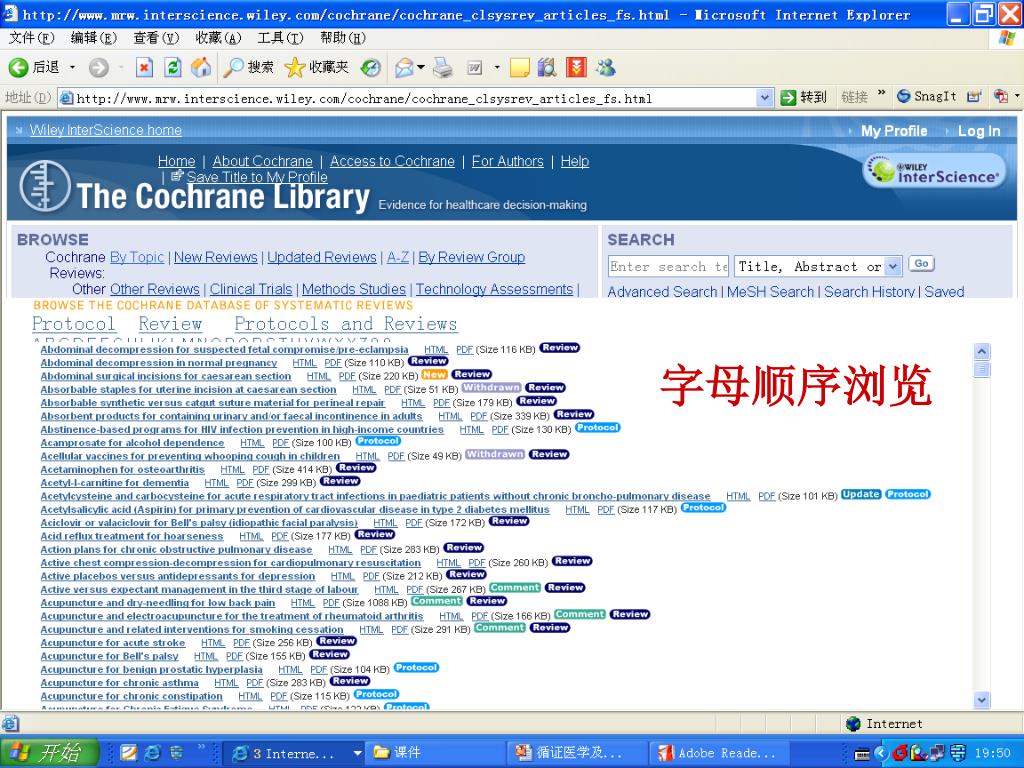Screen dimensions: 1024x768
Task: Click the notepad Quick Launch icon
Action: coord(129,753)
